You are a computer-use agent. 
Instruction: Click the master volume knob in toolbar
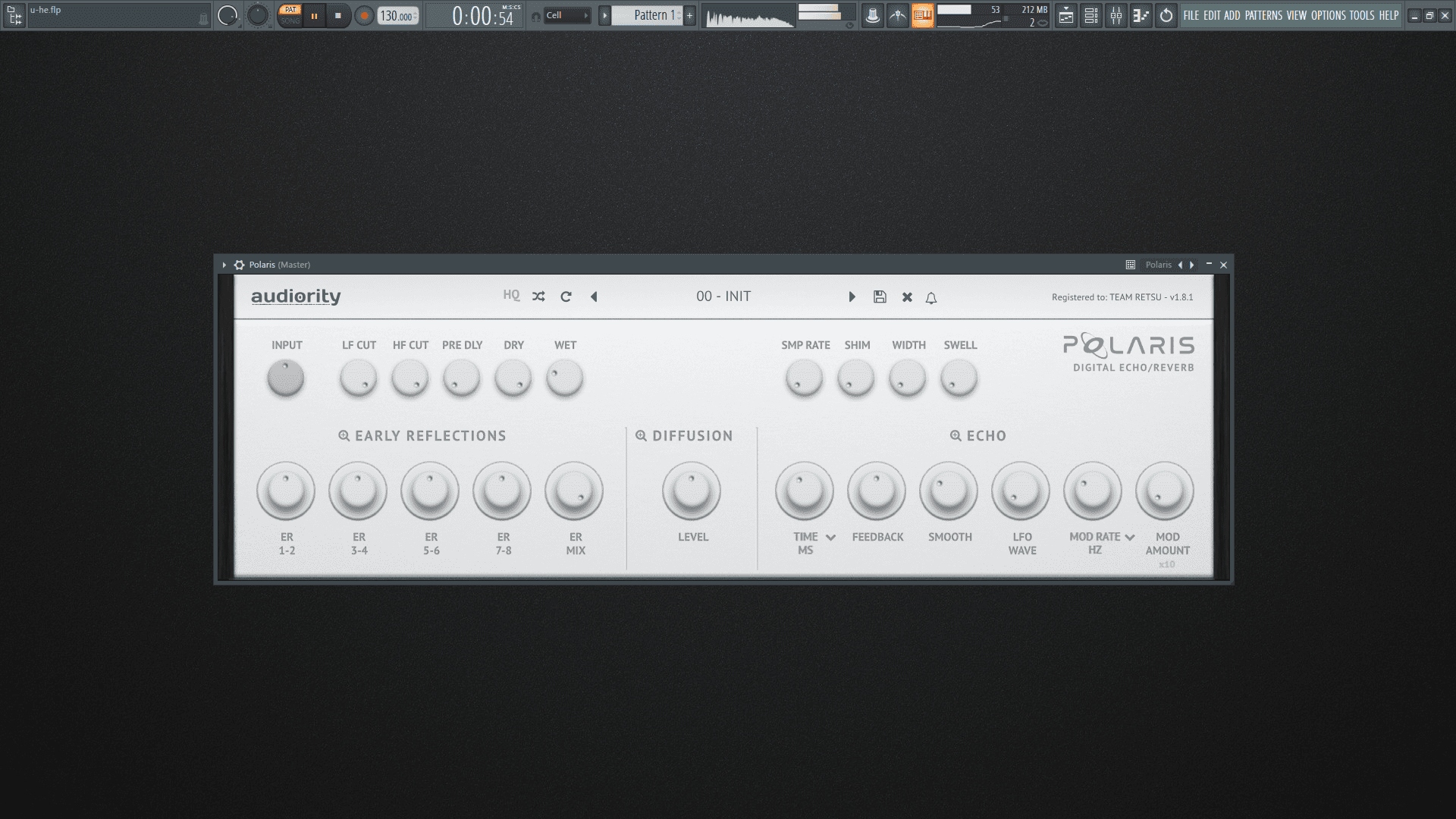click(x=227, y=15)
